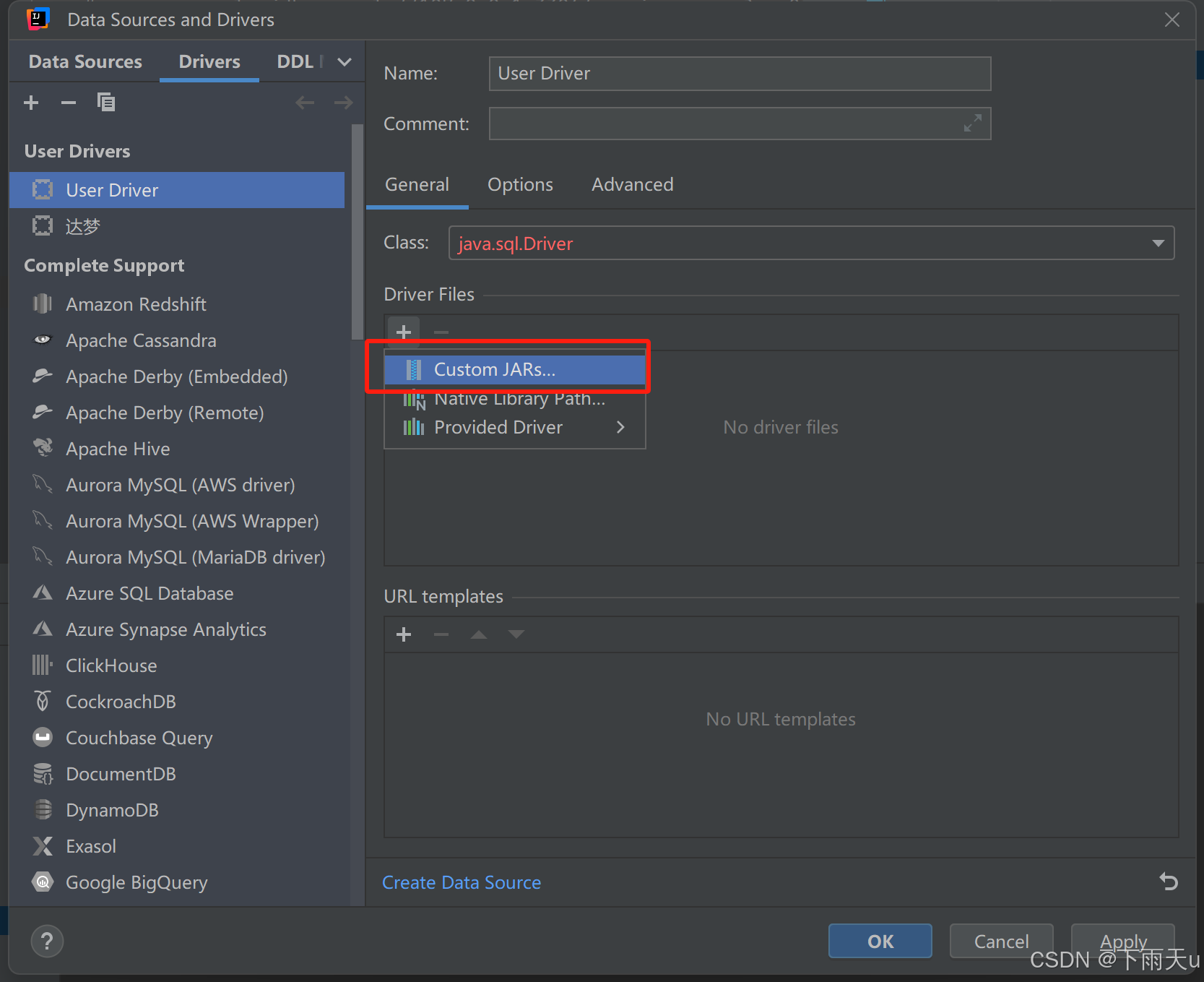Screen dimensions: 1204x982
Task: Switch to the Drivers tab
Action: coord(209,62)
